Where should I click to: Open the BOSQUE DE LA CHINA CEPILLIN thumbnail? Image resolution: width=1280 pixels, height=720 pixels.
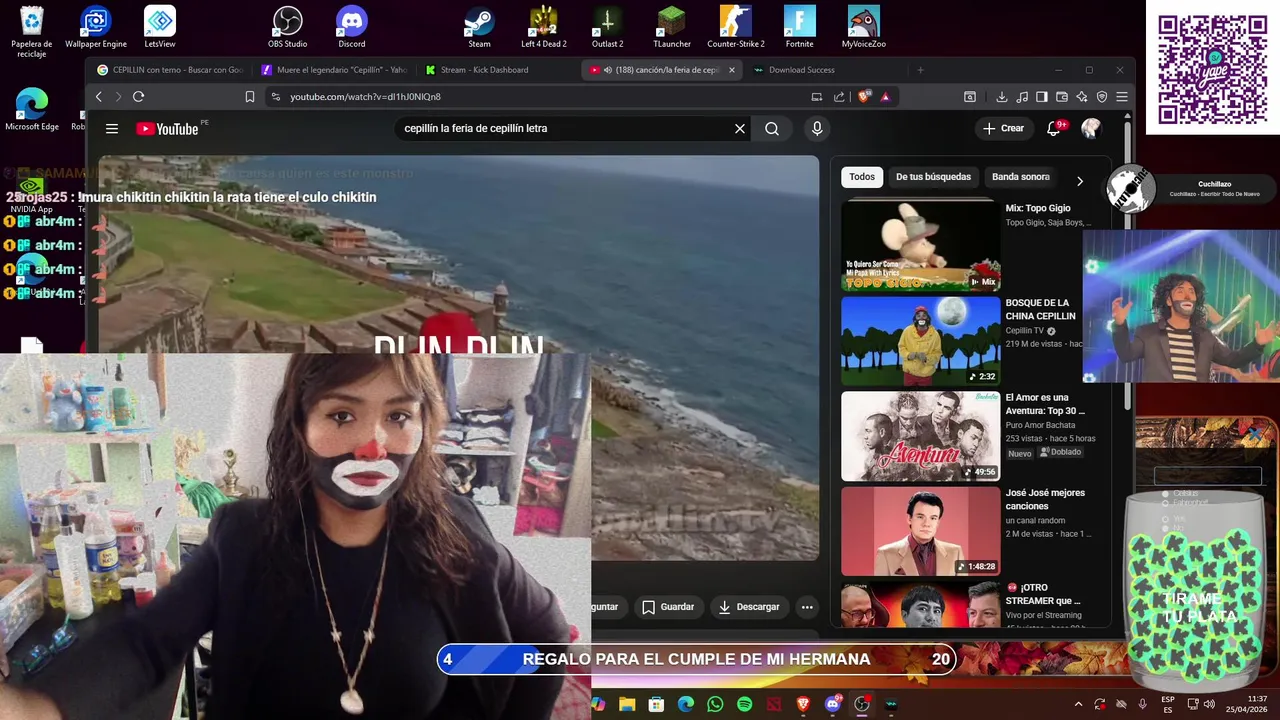920,341
